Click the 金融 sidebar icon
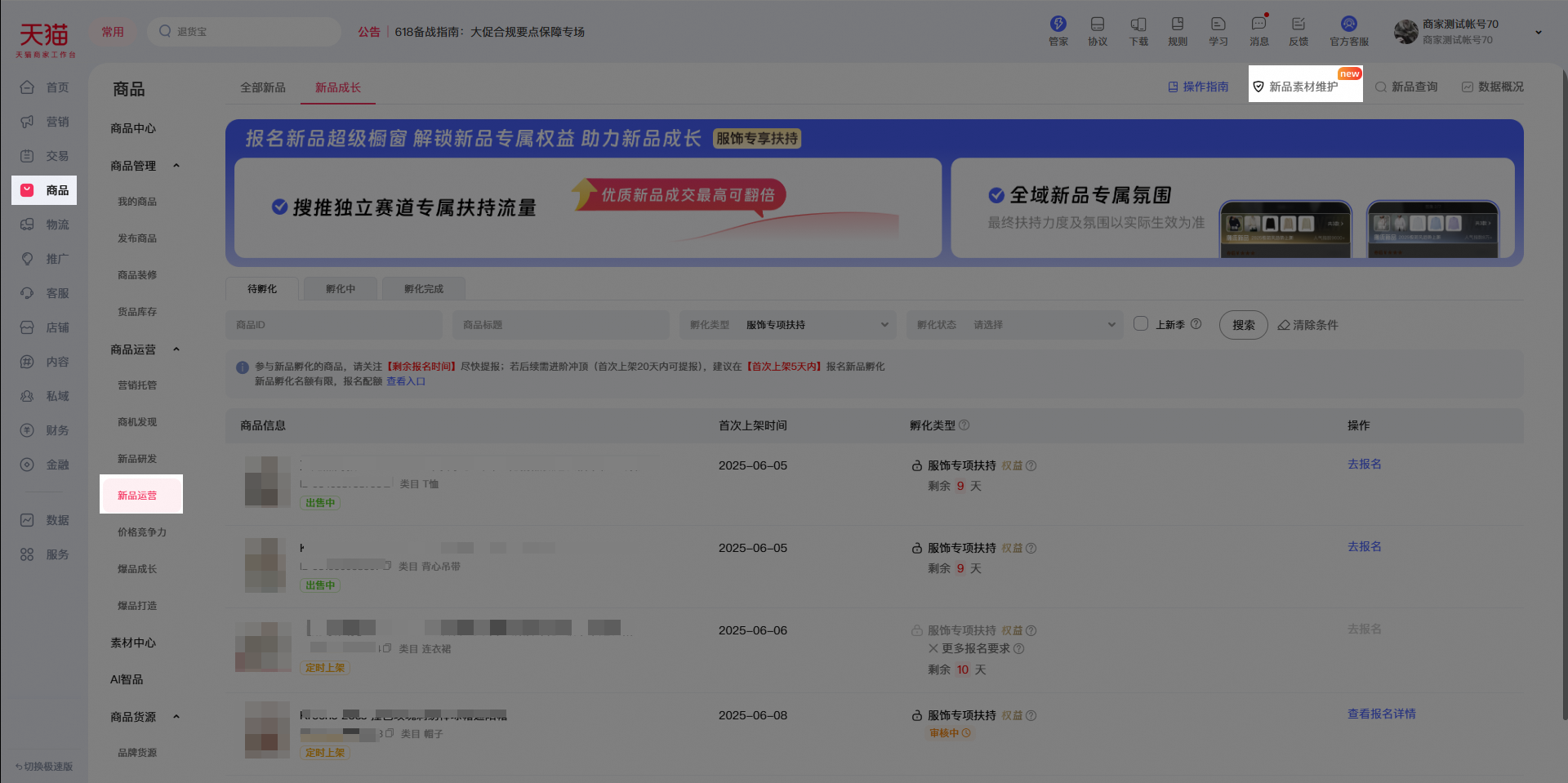This screenshot has height=783, width=1568. click(x=27, y=465)
